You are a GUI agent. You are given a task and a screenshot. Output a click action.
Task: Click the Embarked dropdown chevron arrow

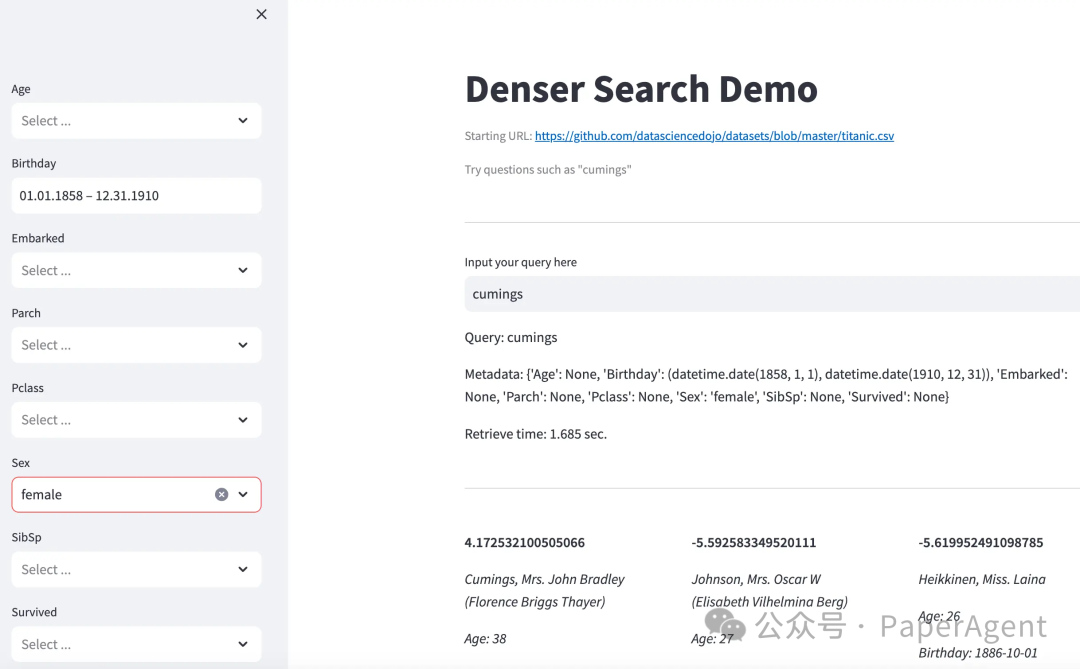pyautogui.click(x=243, y=270)
